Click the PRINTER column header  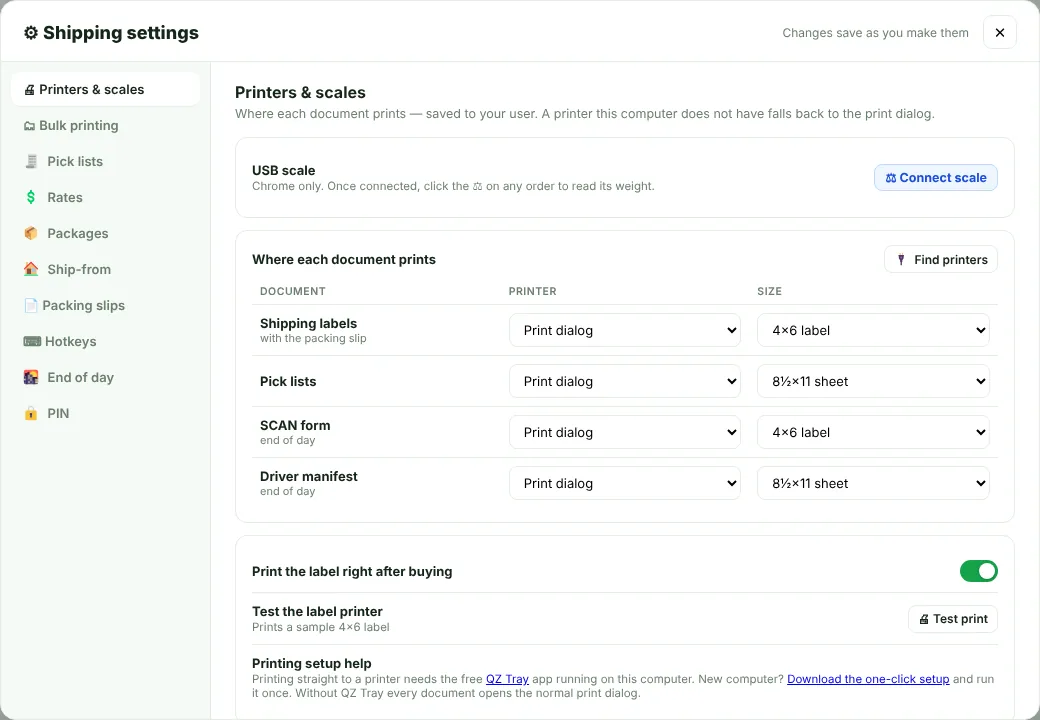[532, 291]
